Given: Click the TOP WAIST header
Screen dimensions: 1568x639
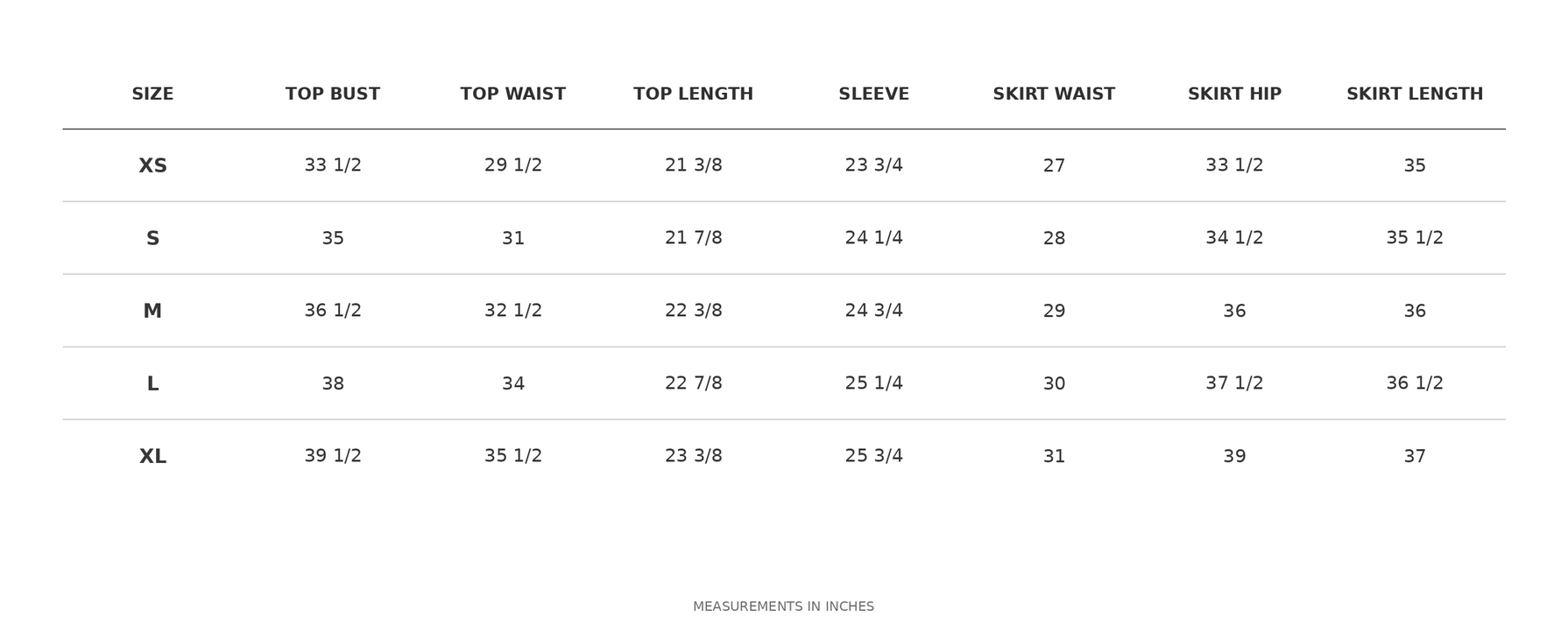Looking at the screenshot, I should coord(513,95).
